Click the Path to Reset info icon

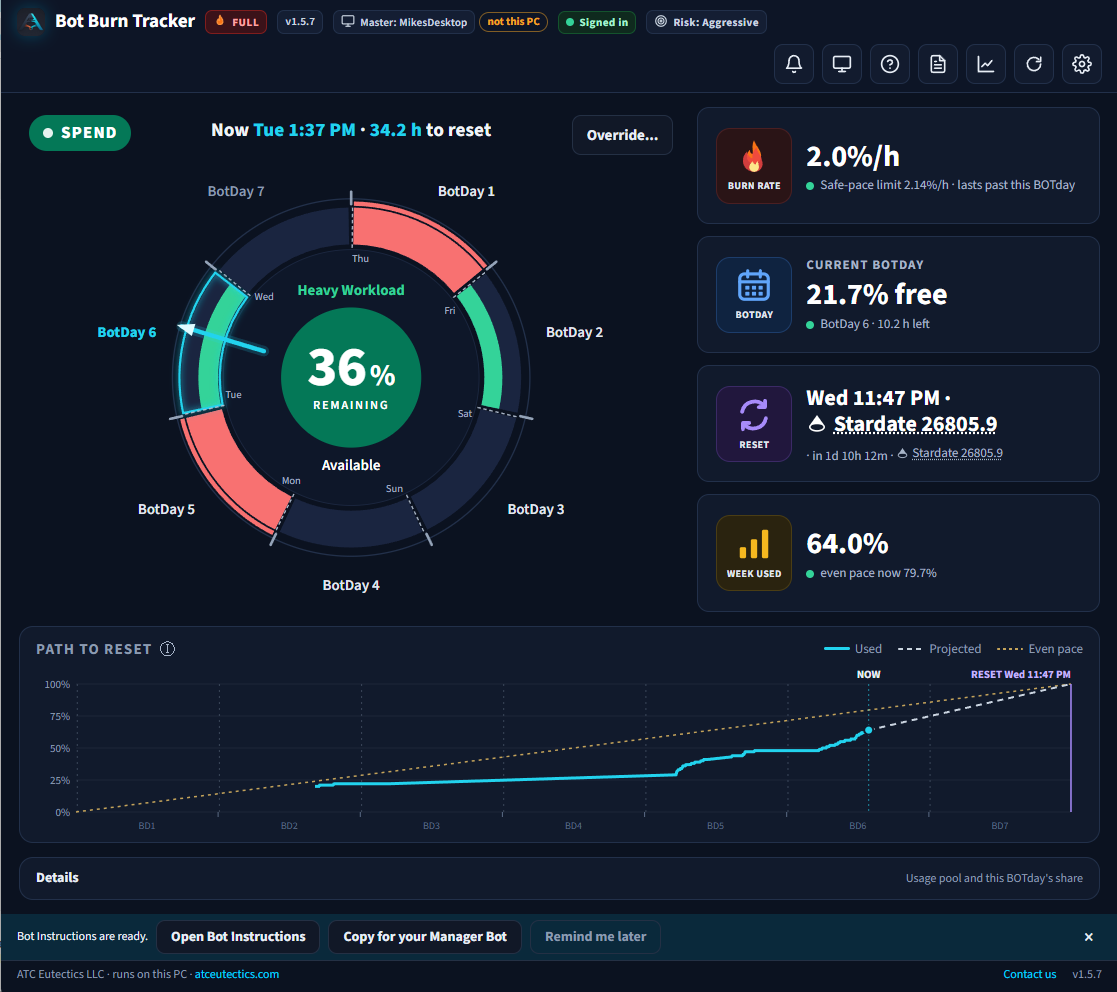point(167,649)
